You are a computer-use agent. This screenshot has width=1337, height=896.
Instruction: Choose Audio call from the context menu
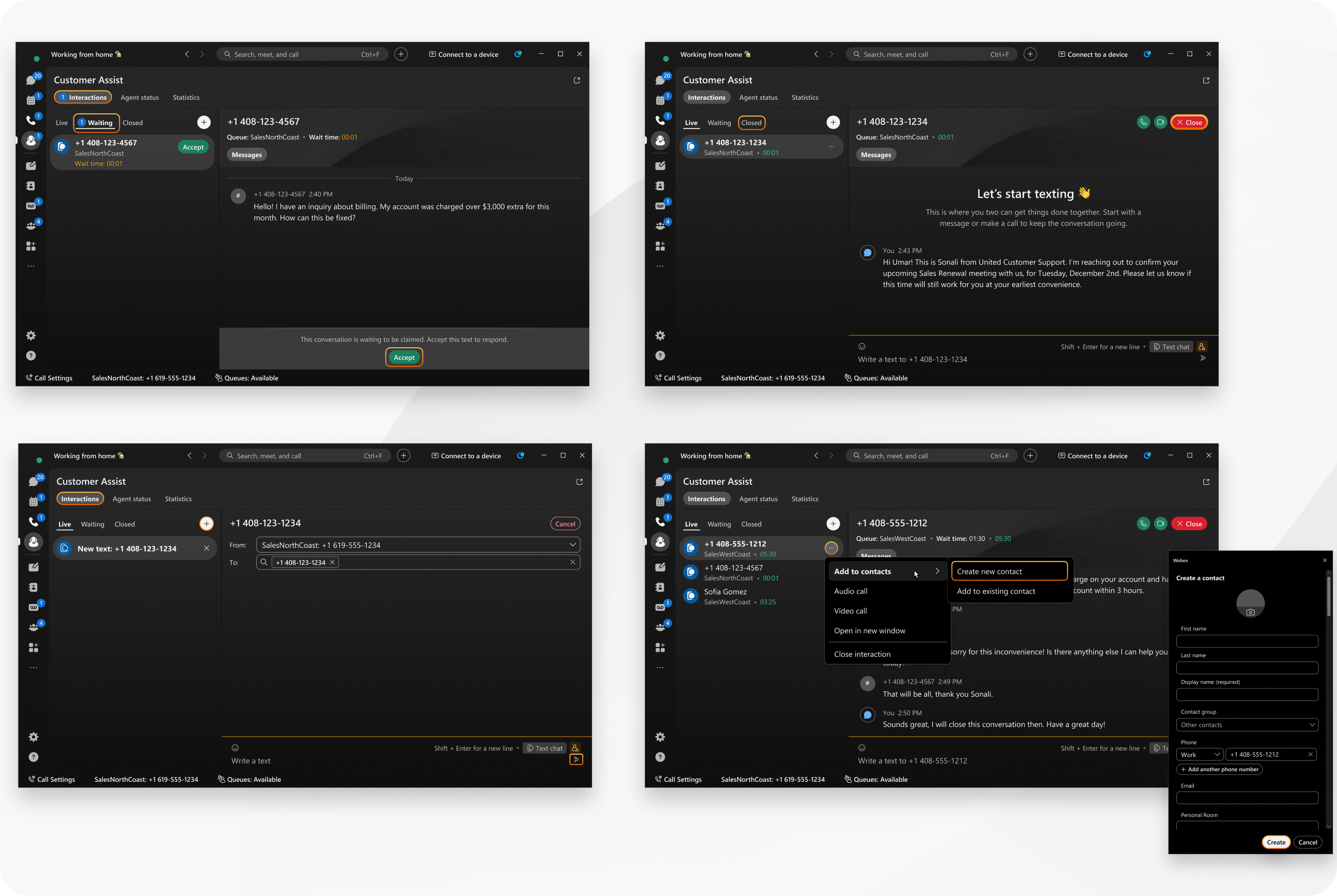pyautogui.click(x=887, y=591)
